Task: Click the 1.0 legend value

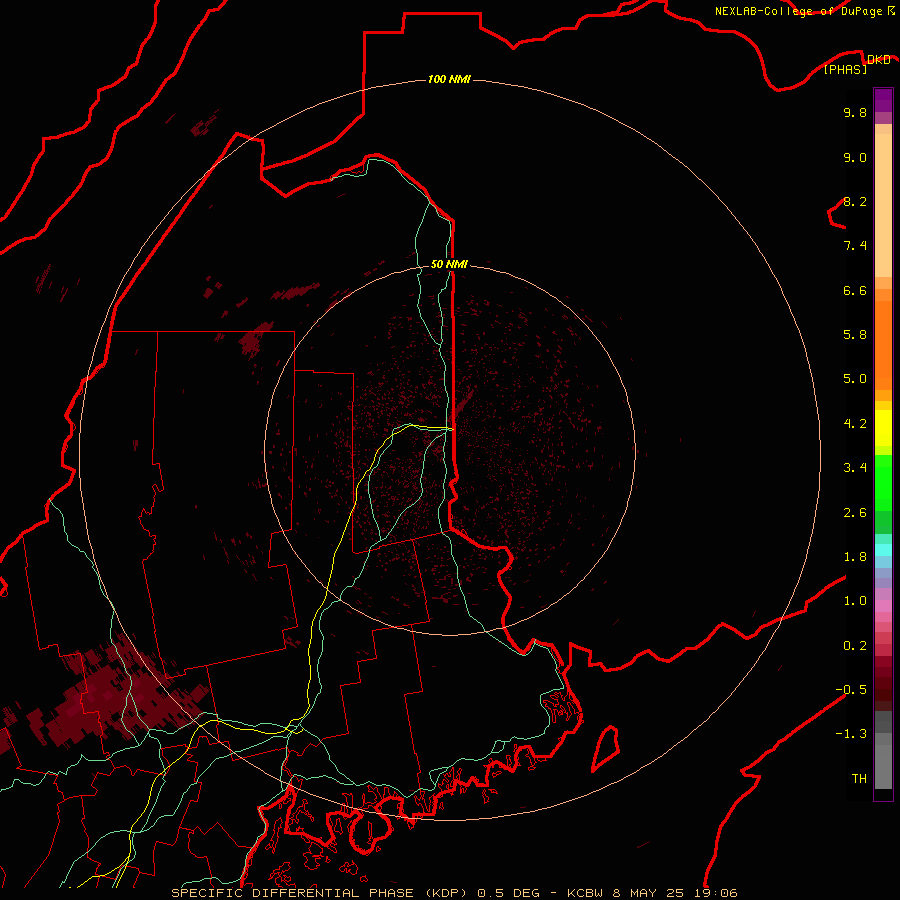Action: [x=855, y=601]
